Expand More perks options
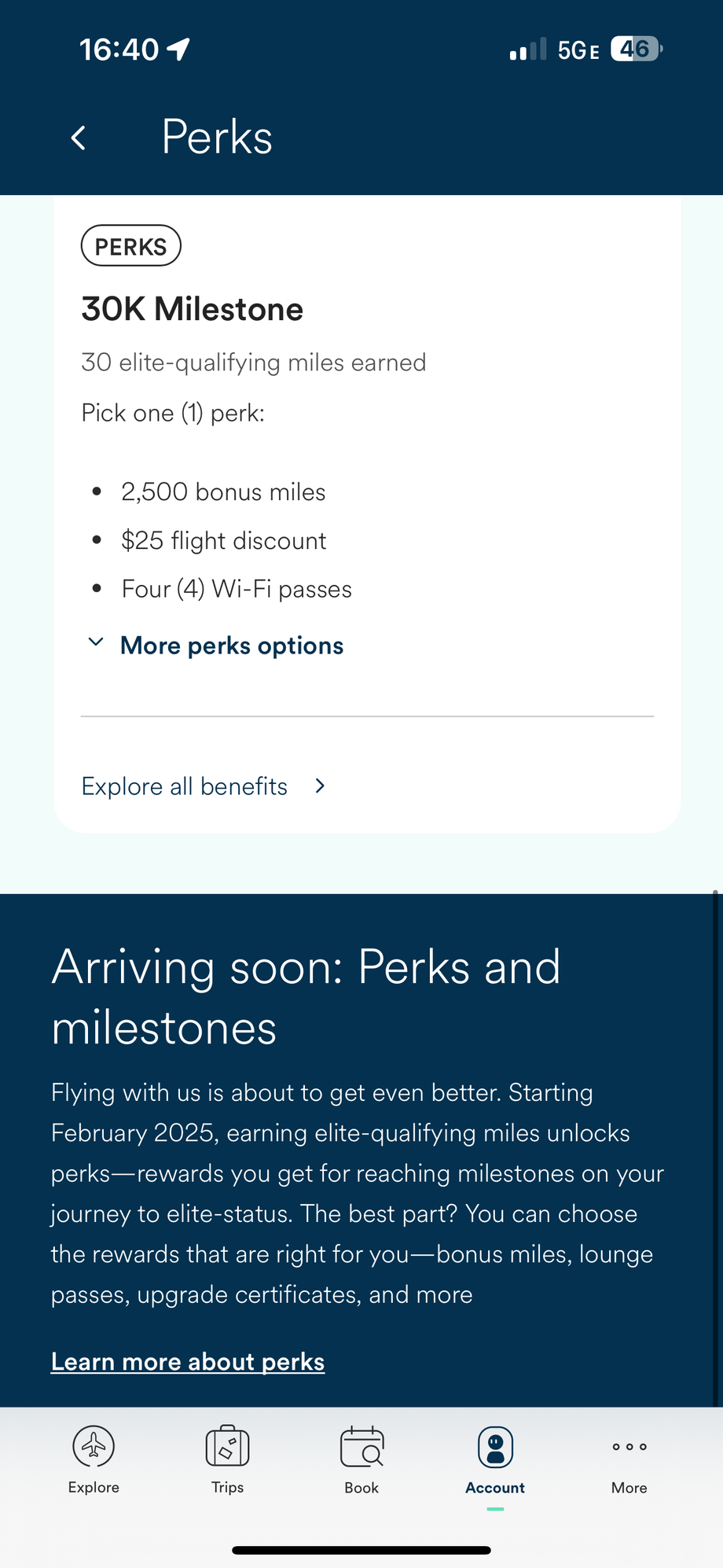This screenshot has width=723, height=1568. (231, 646)
